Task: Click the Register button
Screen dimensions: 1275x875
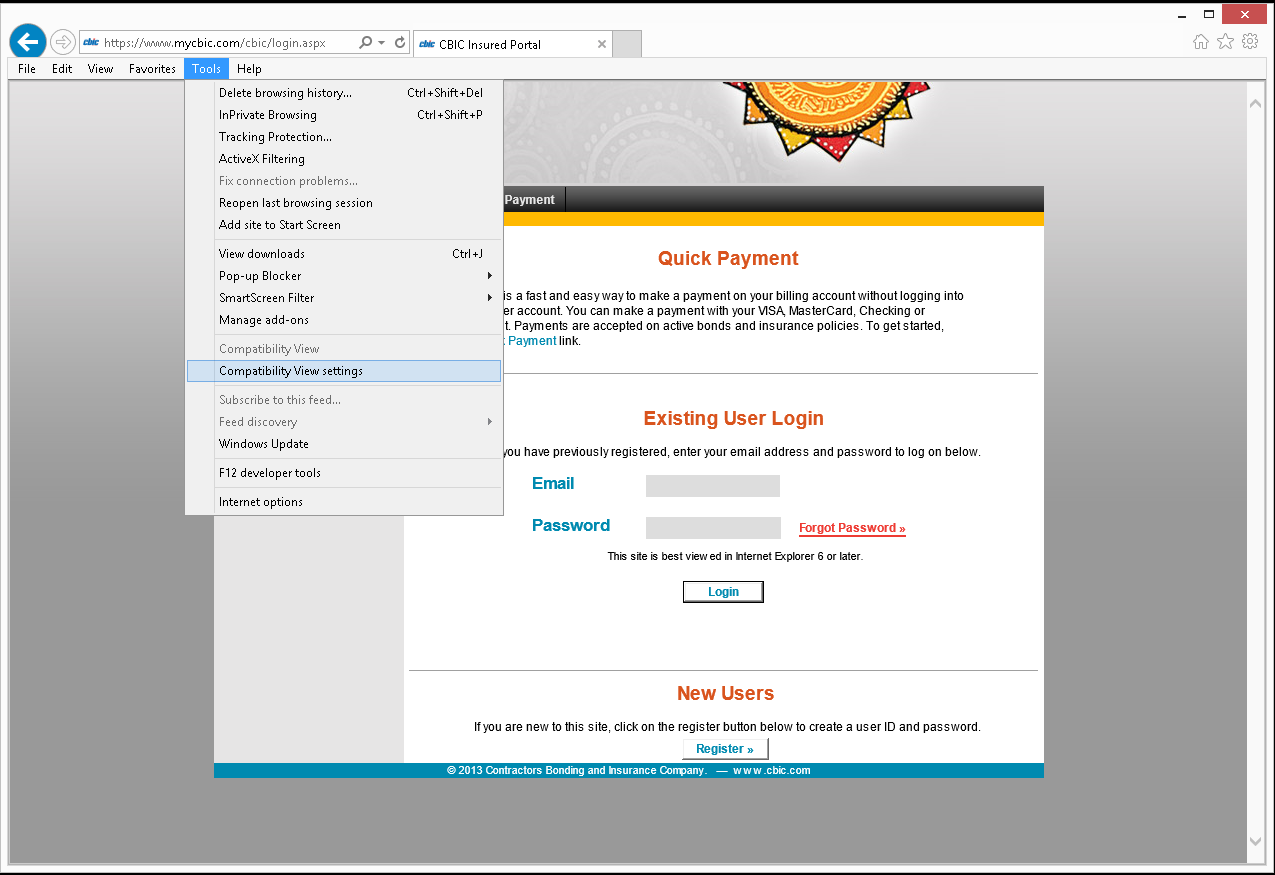Action: click(725, 749)
